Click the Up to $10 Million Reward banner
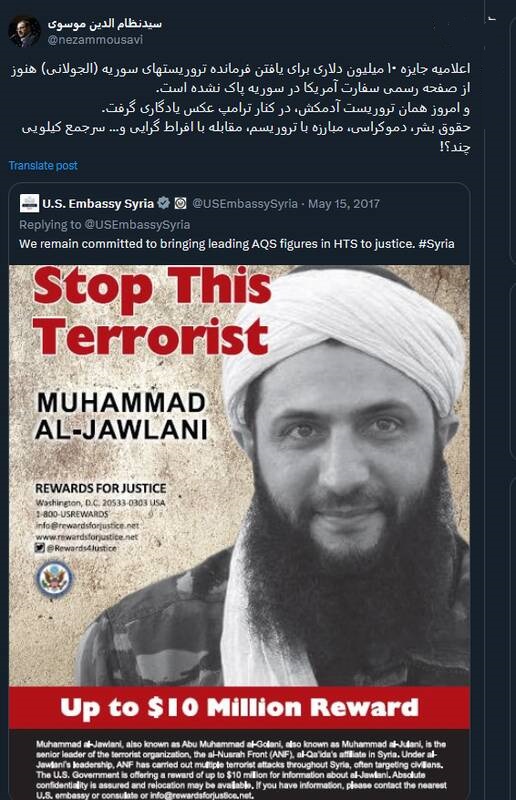Screen dimensions: 516x800 click(x=239, y=707)
